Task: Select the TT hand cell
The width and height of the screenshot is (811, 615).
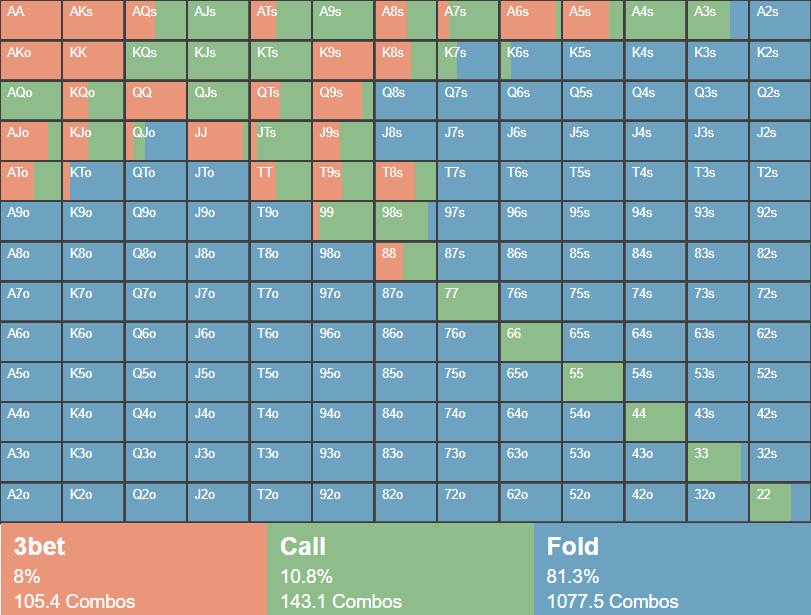Action: (281, 181)
